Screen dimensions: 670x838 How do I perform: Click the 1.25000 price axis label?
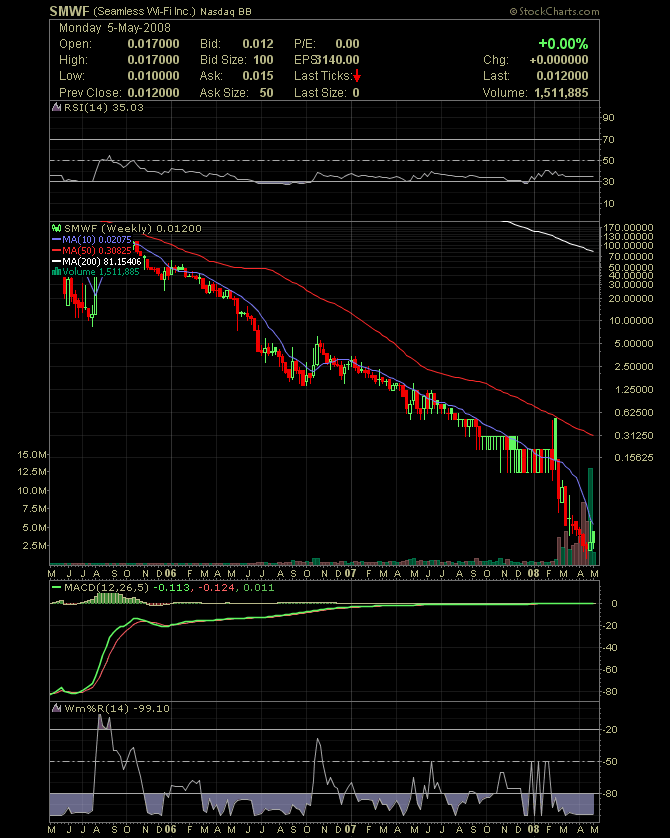coord(634,390)
